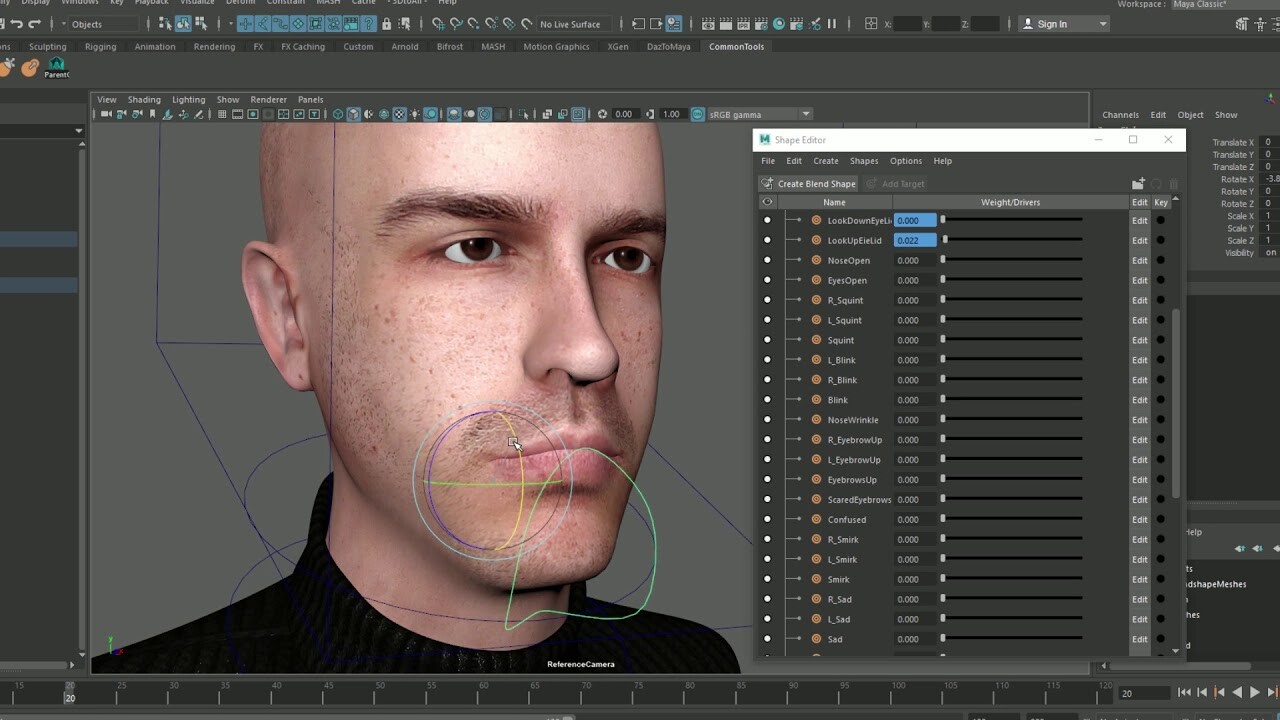The image size is (1280, 720).
Task: Open the Sign In dropdown
Action: (1065, 24)
